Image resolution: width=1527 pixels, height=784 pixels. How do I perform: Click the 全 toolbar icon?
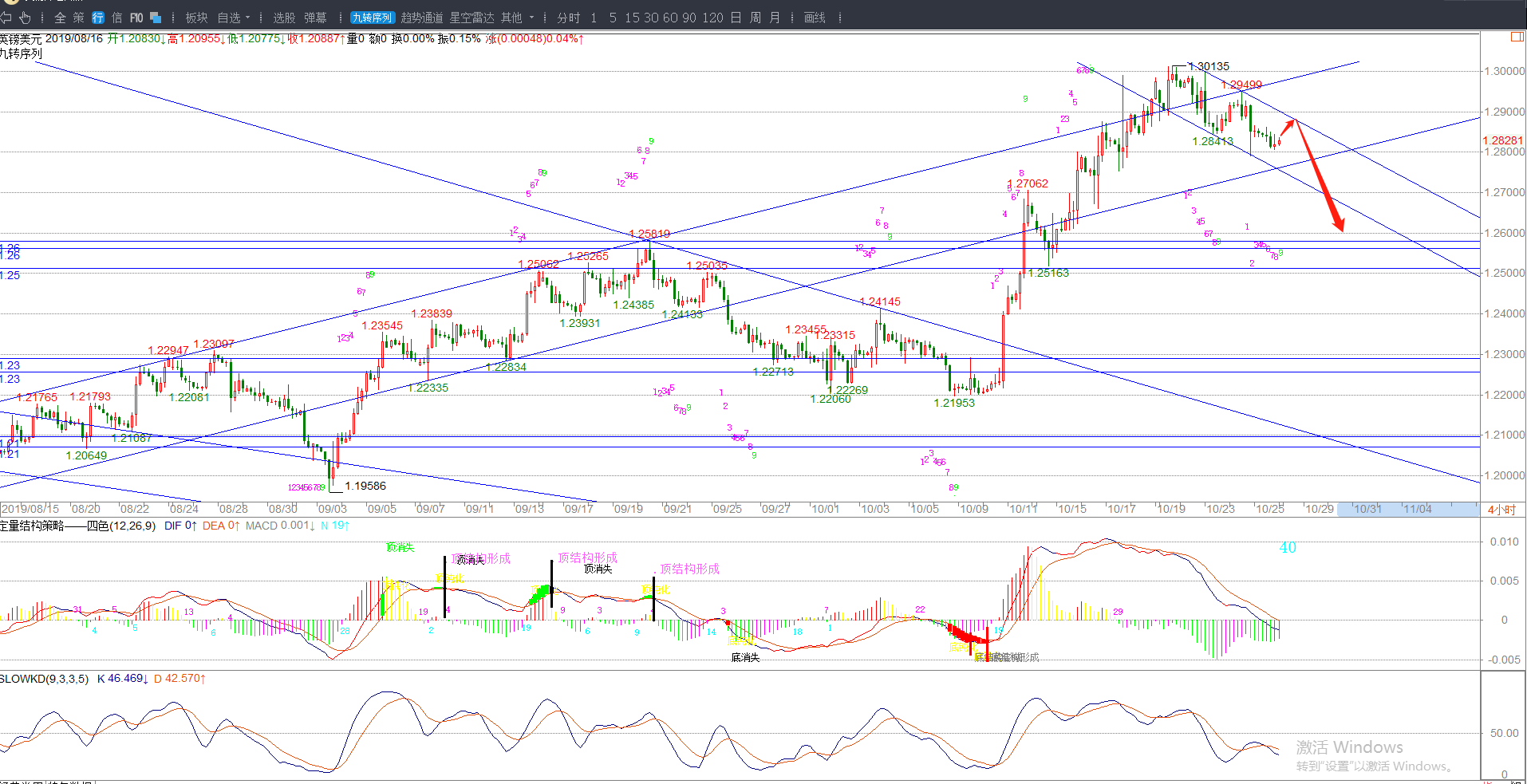pos(60,18)
